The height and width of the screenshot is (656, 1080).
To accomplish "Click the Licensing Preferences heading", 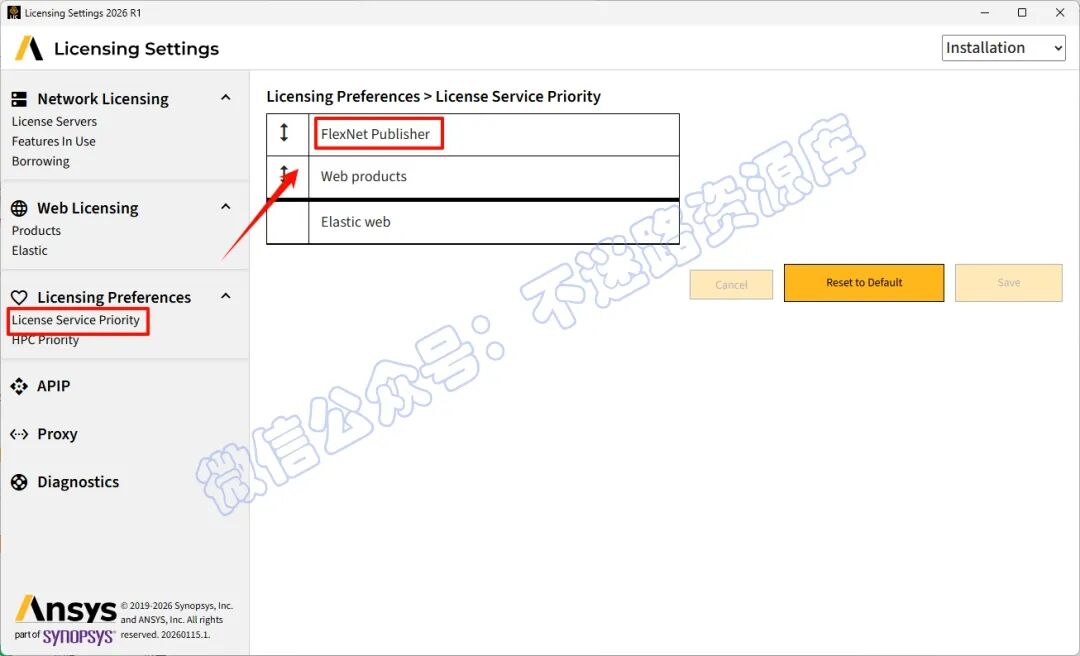I will 114,297.
